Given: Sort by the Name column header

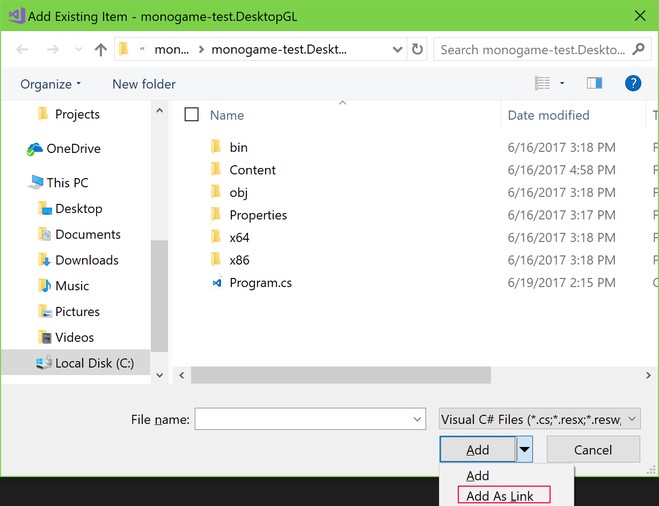Looking at the screenshot, I should (227, 115).
